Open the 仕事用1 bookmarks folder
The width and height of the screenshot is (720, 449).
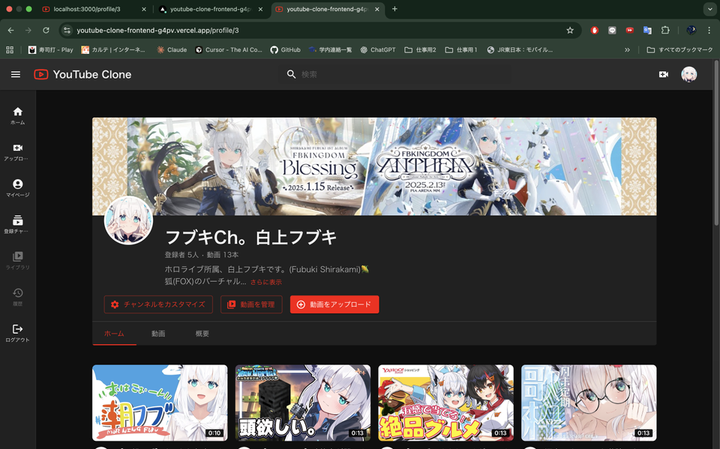click(x=461, y=50)
